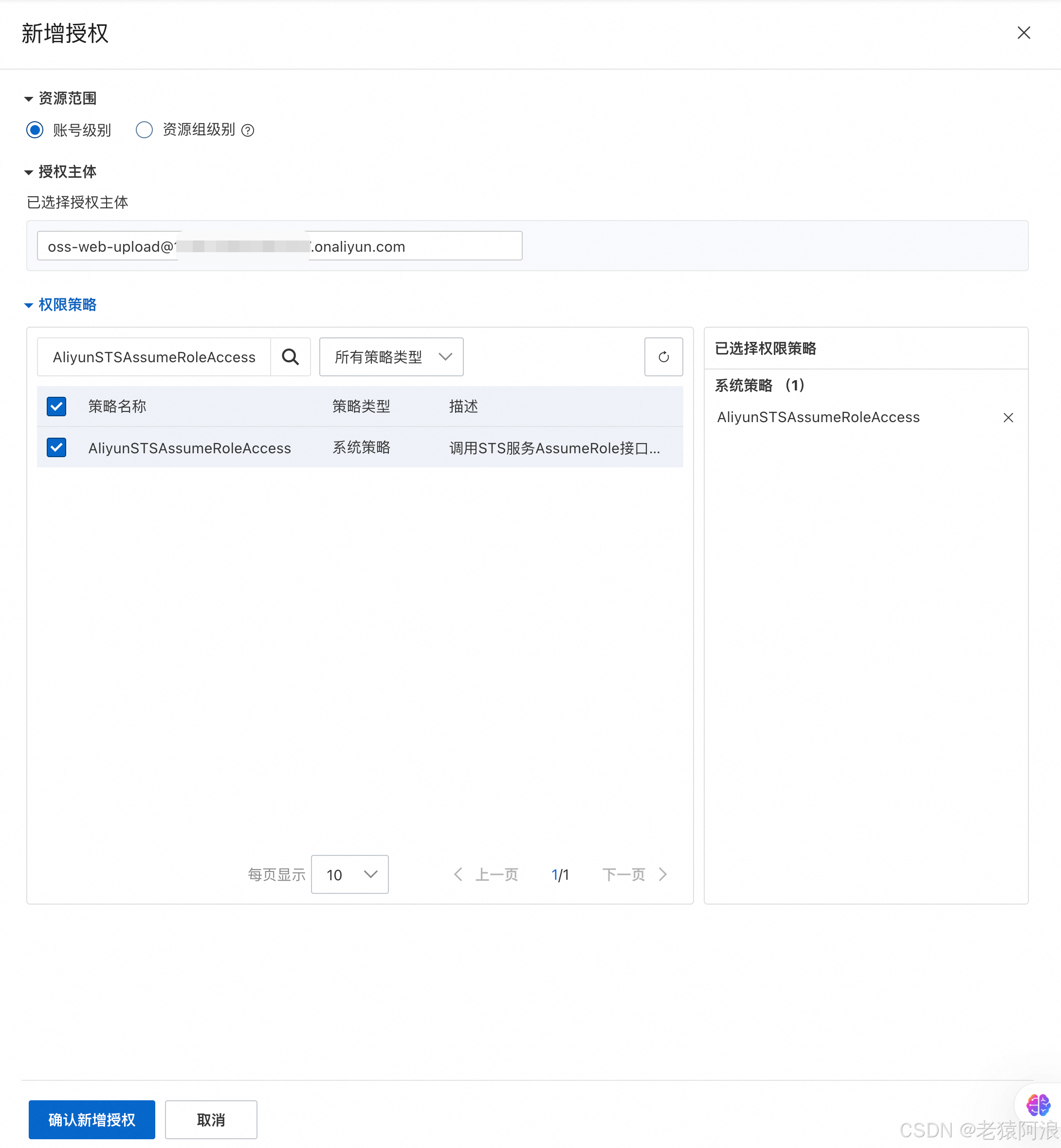Click 确认新增授权 button
The width and height of the screenshot is (1061, 1148).
coord(92,1119)
